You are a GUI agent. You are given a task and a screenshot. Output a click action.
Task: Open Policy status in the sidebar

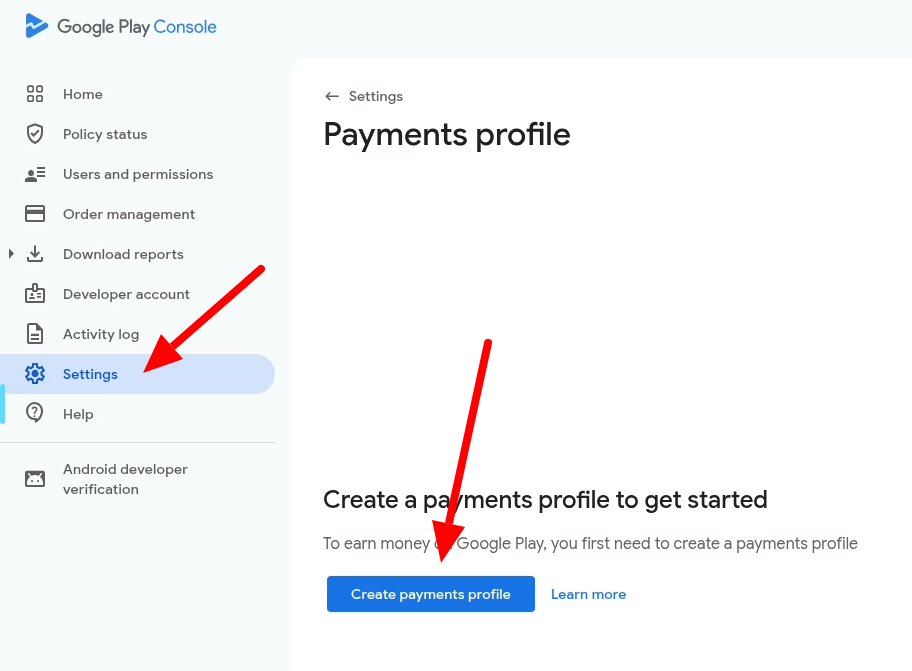[105, 134]
